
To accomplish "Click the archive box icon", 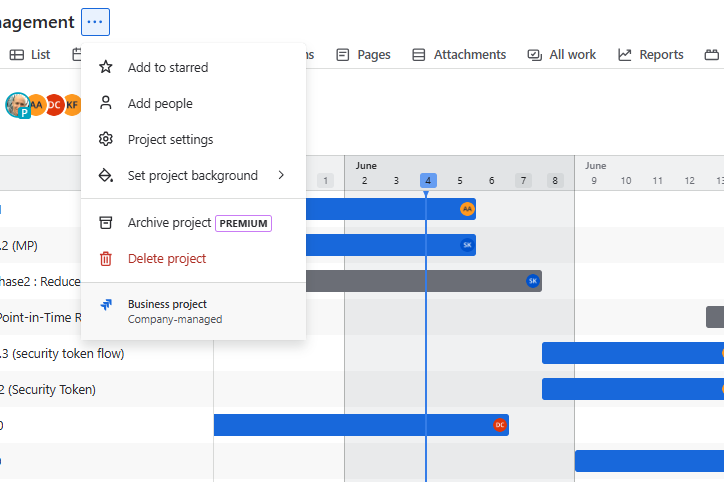I will pyautogui.click(x=106, y=223).
